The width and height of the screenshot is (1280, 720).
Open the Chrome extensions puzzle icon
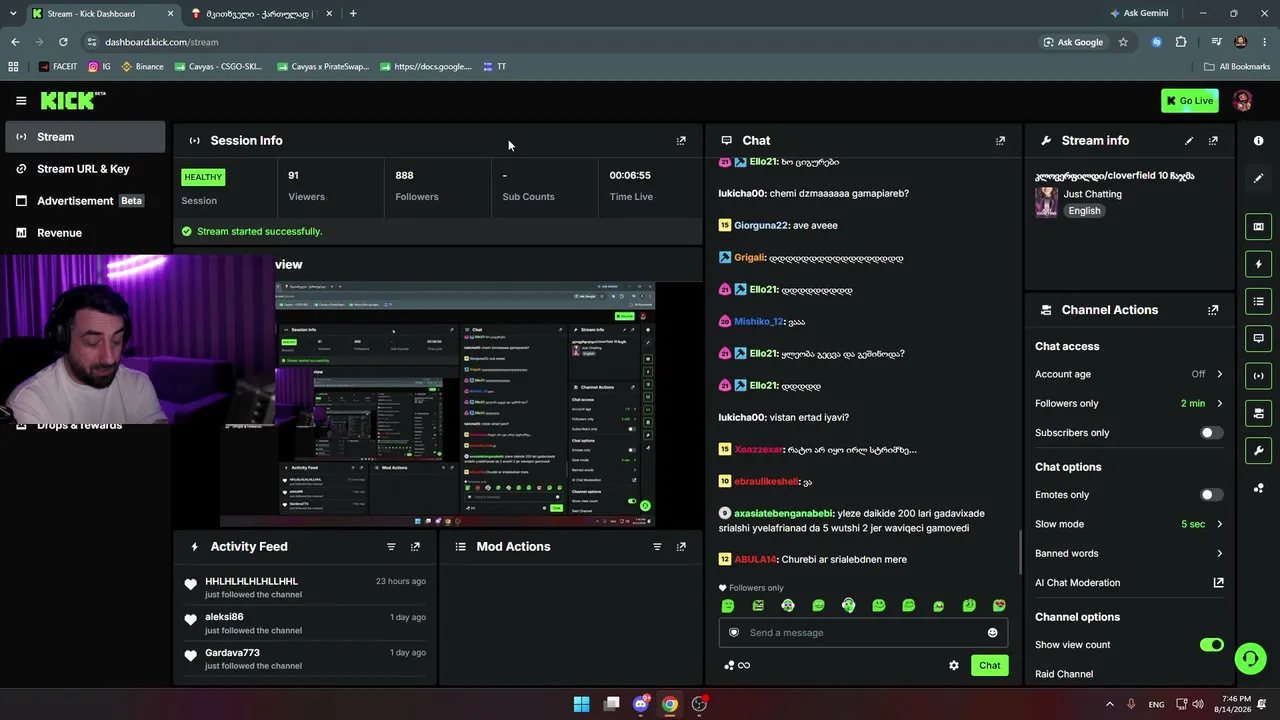coord(1181,42)
